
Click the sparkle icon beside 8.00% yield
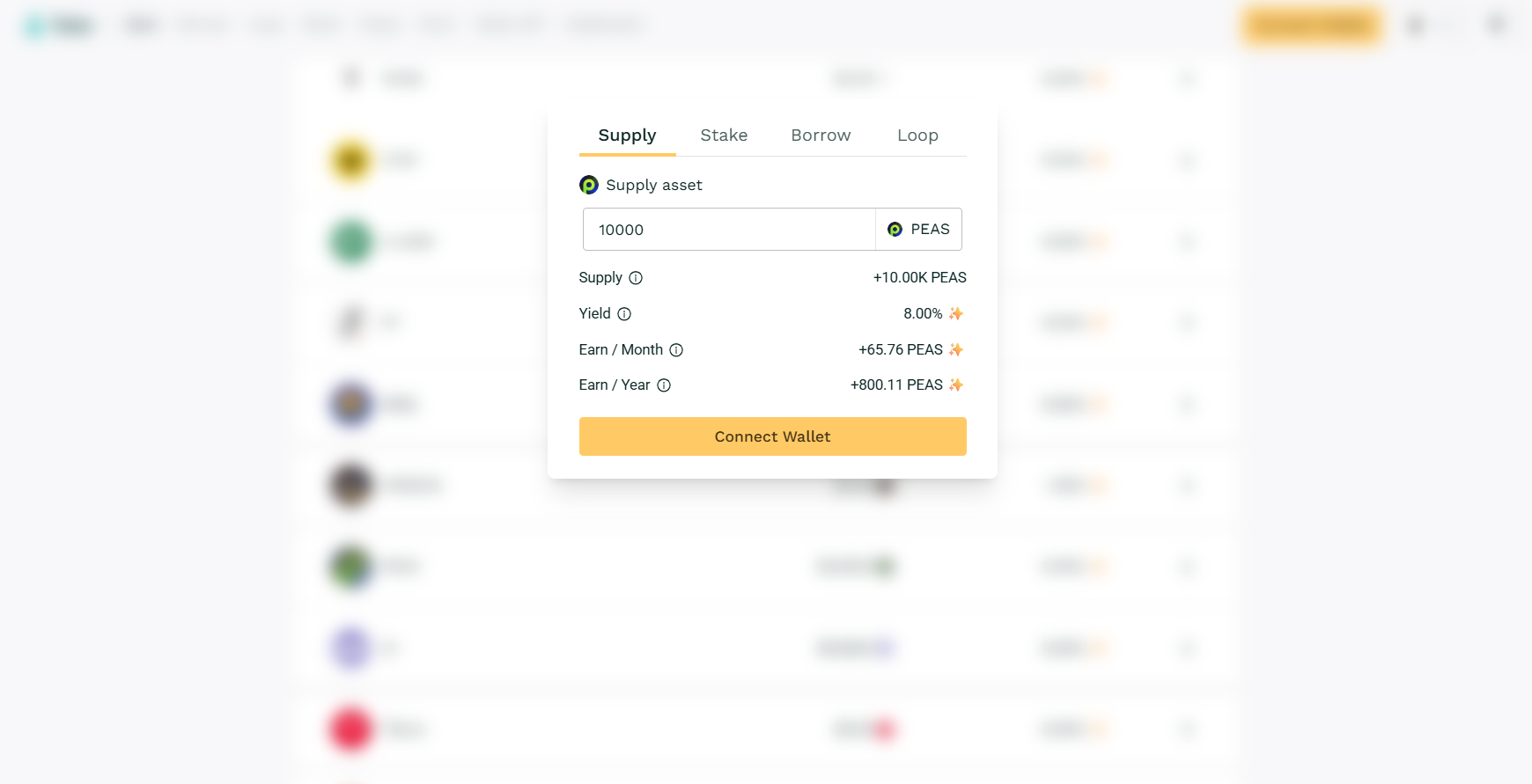pyautogui.click(x=956, y=314)
